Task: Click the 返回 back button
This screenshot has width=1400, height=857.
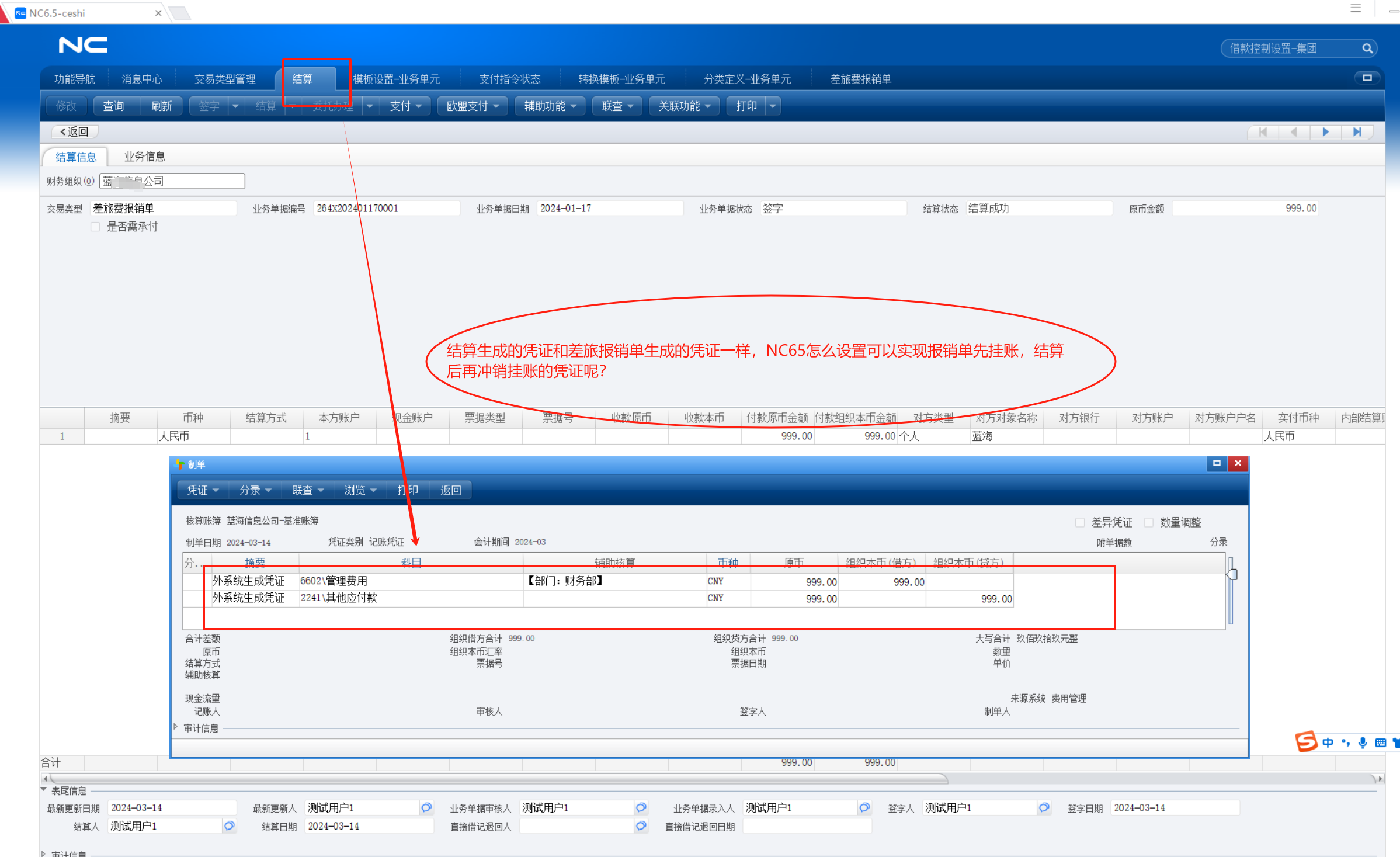Action: pos(74,132)
